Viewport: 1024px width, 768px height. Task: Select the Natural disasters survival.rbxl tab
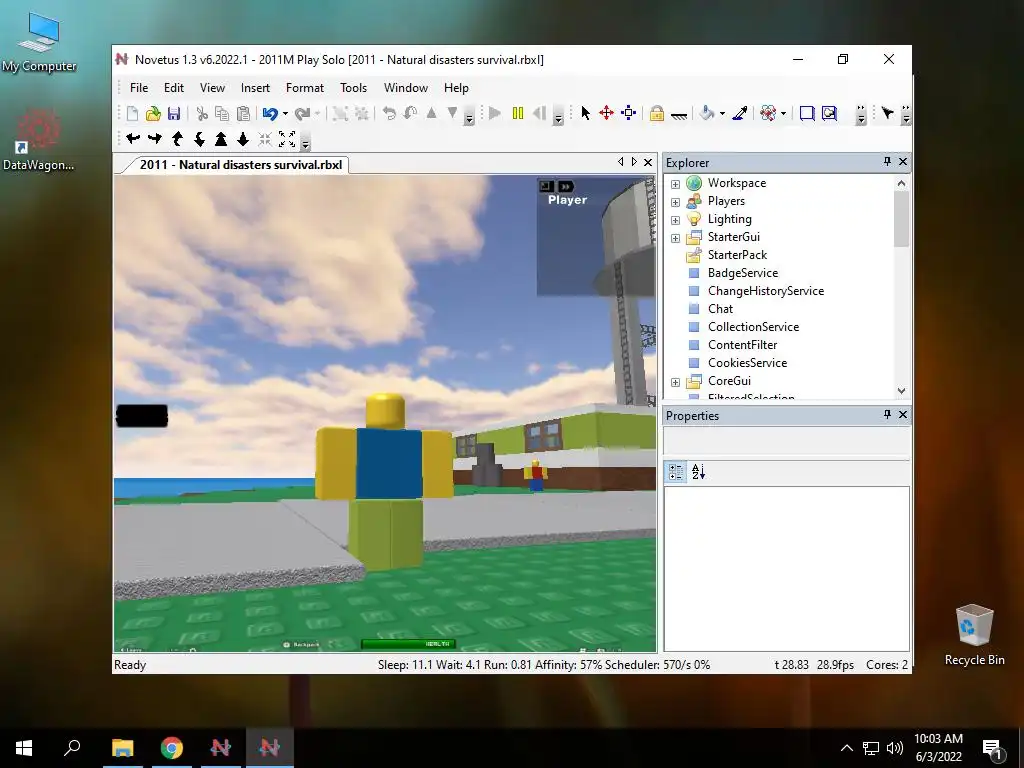coord(240,165)
